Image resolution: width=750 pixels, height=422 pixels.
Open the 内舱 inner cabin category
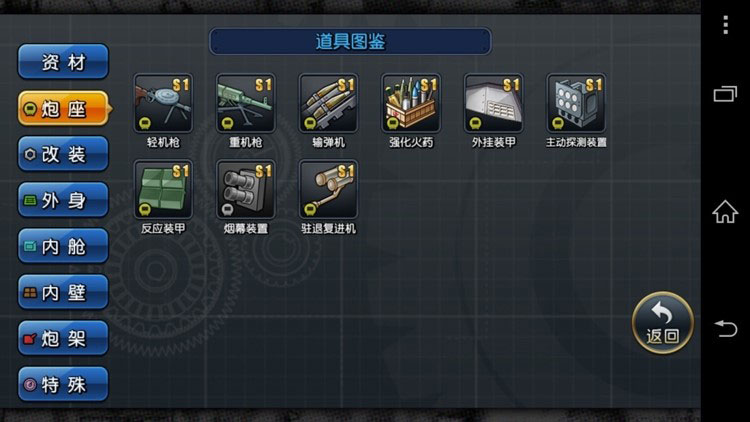tap(63, 246)
